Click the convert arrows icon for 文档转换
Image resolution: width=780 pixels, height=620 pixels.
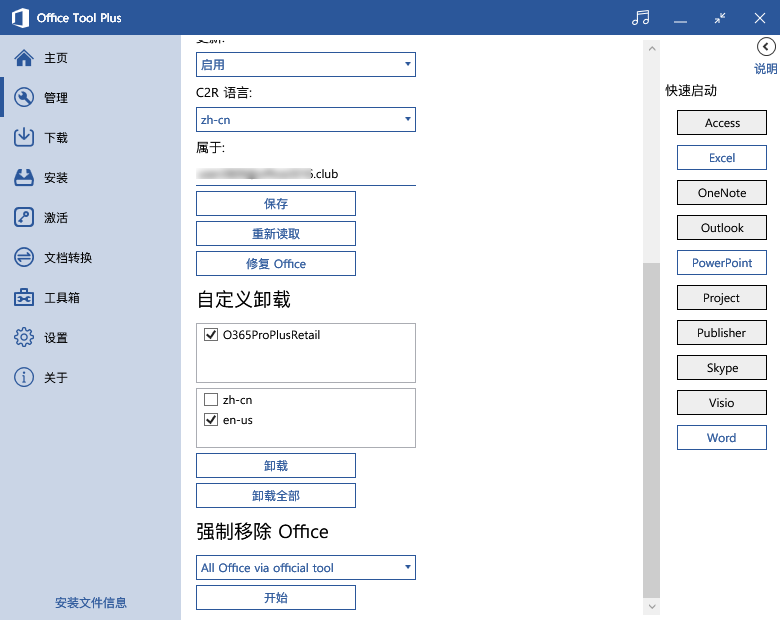tap(24, 257)
